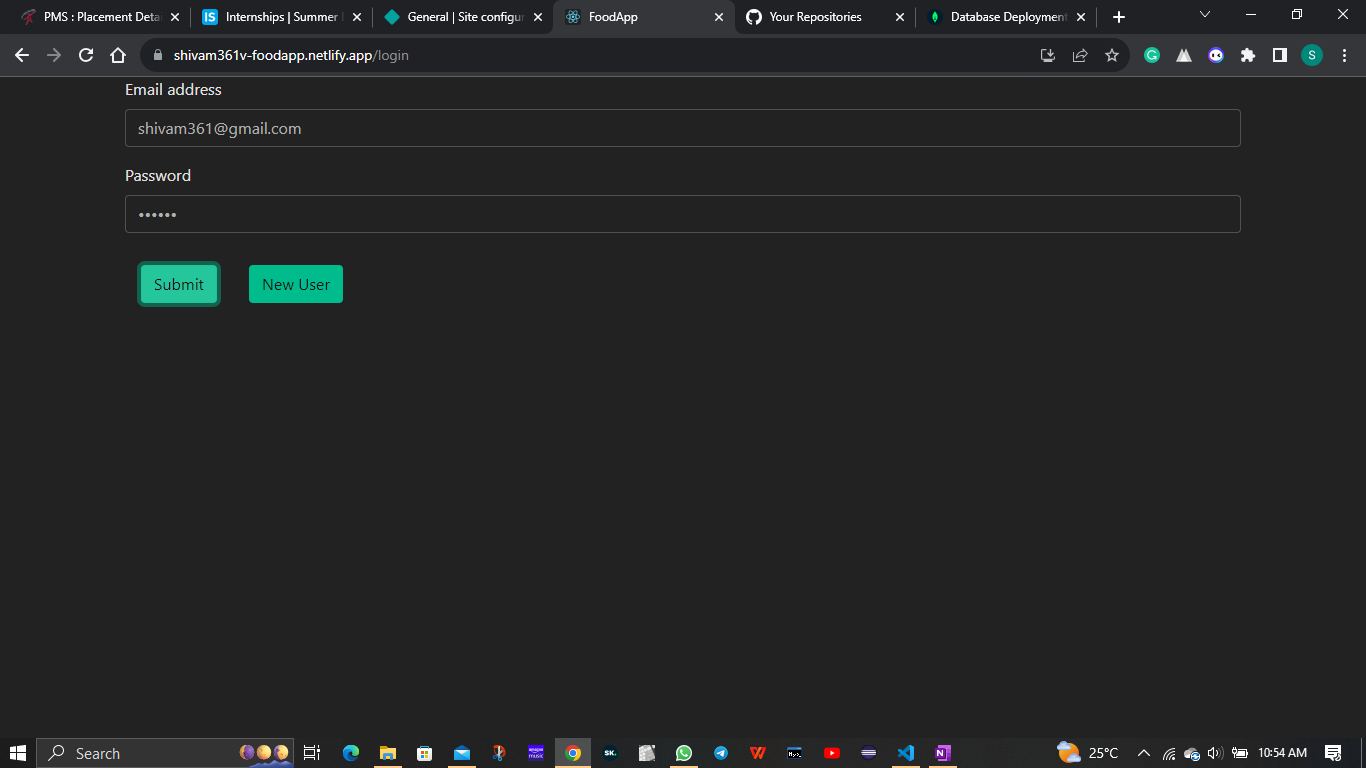Viewport: 1366px width, 768px height.
Task: Open the tab search chevron
Action: click(x=1205, y=16)
